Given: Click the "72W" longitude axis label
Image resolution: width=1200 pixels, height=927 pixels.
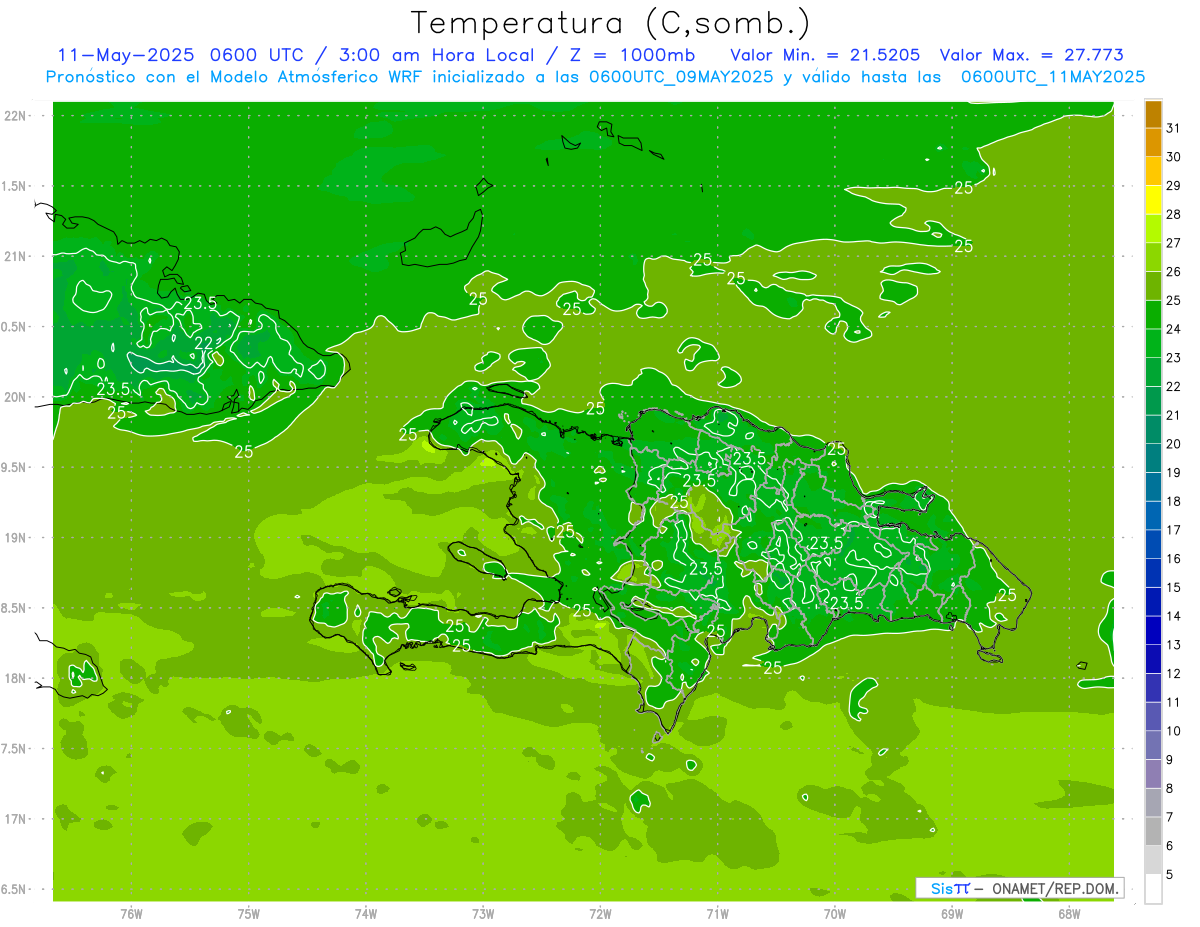Looking at the screenshot, I should click(600, 914).
